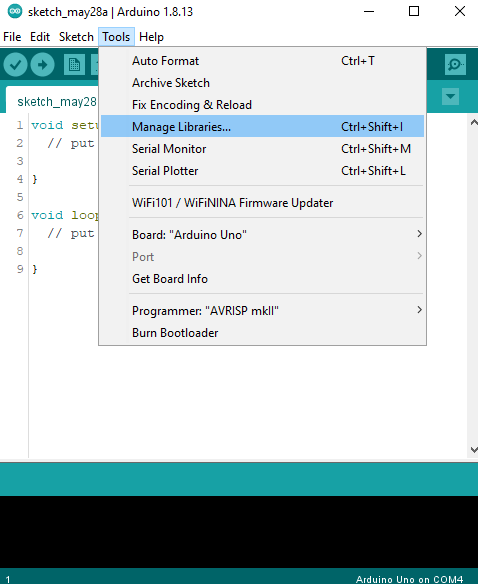Expand the grayed-out Port submenu
Screen dimensions: 478x584
point(262,257)
